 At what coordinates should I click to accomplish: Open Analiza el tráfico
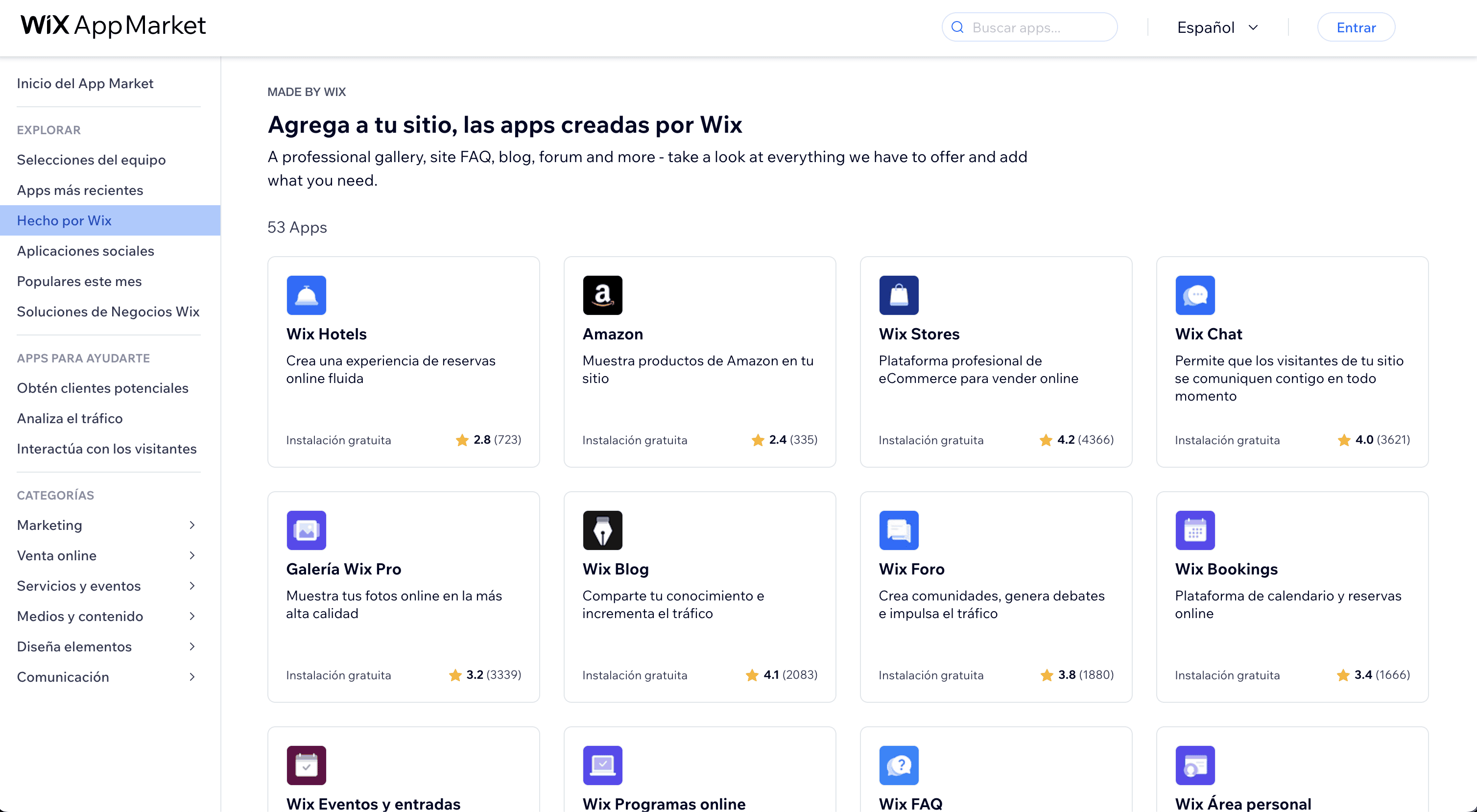click(x=70, y=418)
